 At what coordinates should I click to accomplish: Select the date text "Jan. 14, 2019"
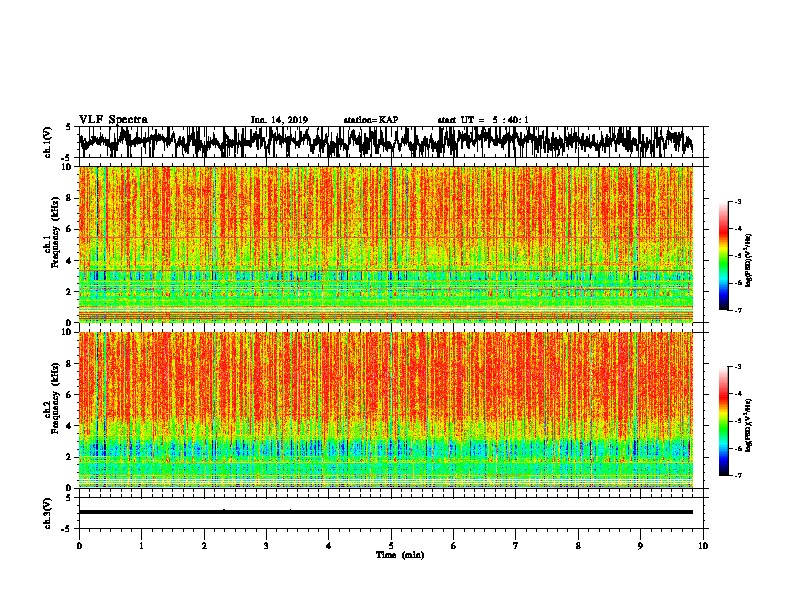click(279, 120)
